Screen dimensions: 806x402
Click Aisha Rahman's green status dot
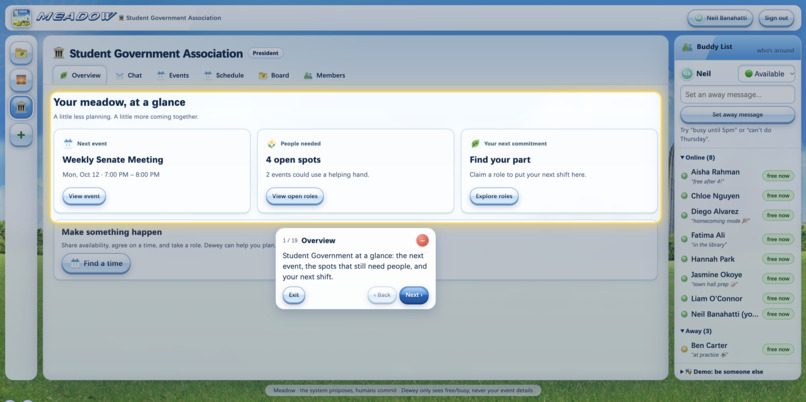click(684, 176)
